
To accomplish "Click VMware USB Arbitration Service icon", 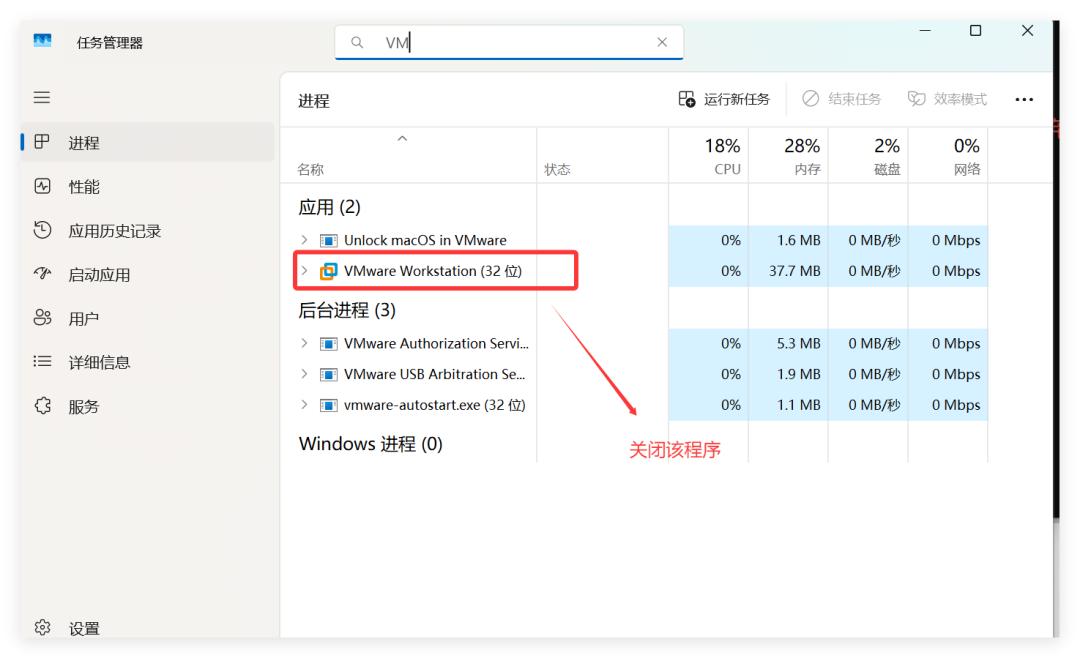I will pos(329,375).
